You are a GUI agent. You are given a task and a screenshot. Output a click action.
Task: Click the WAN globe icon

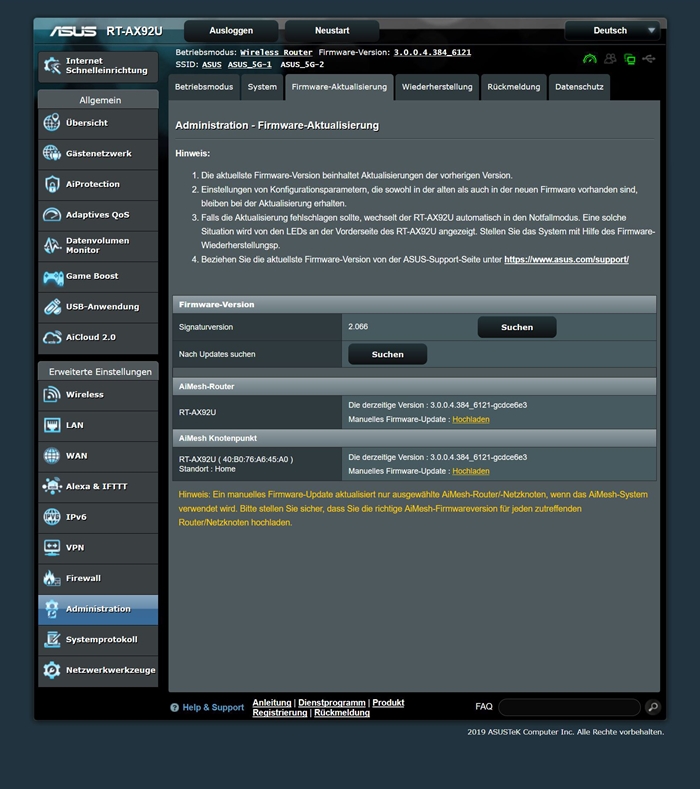click(52, 456)
